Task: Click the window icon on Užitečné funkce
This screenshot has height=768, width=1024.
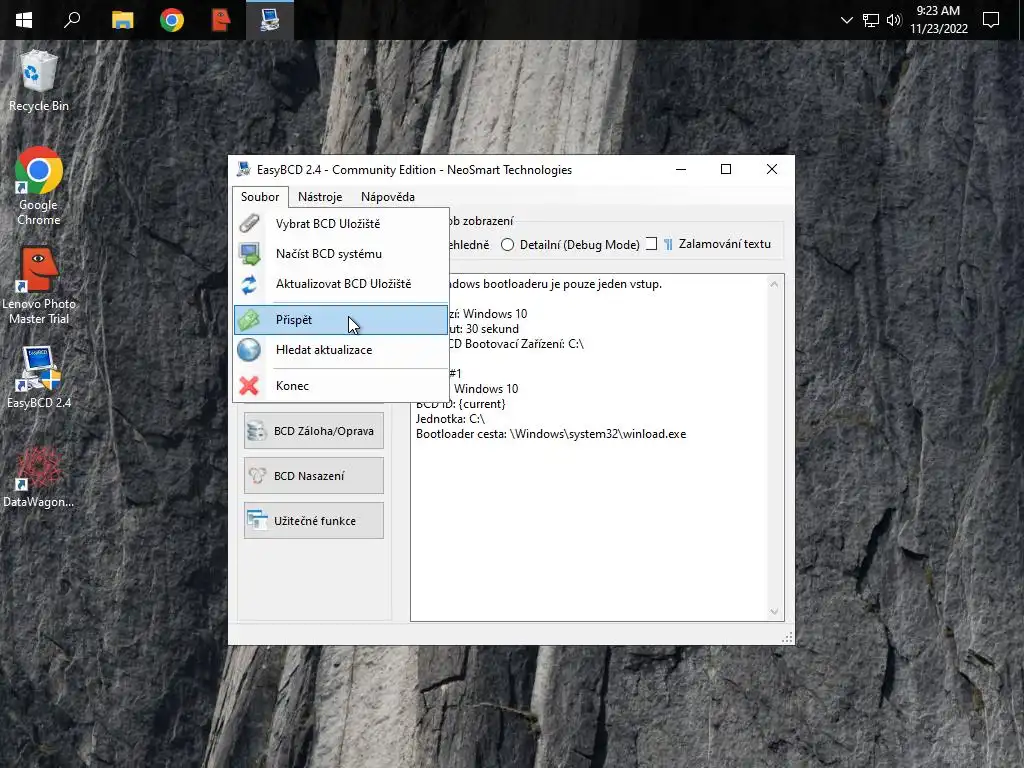Action: tap(257, 520)
